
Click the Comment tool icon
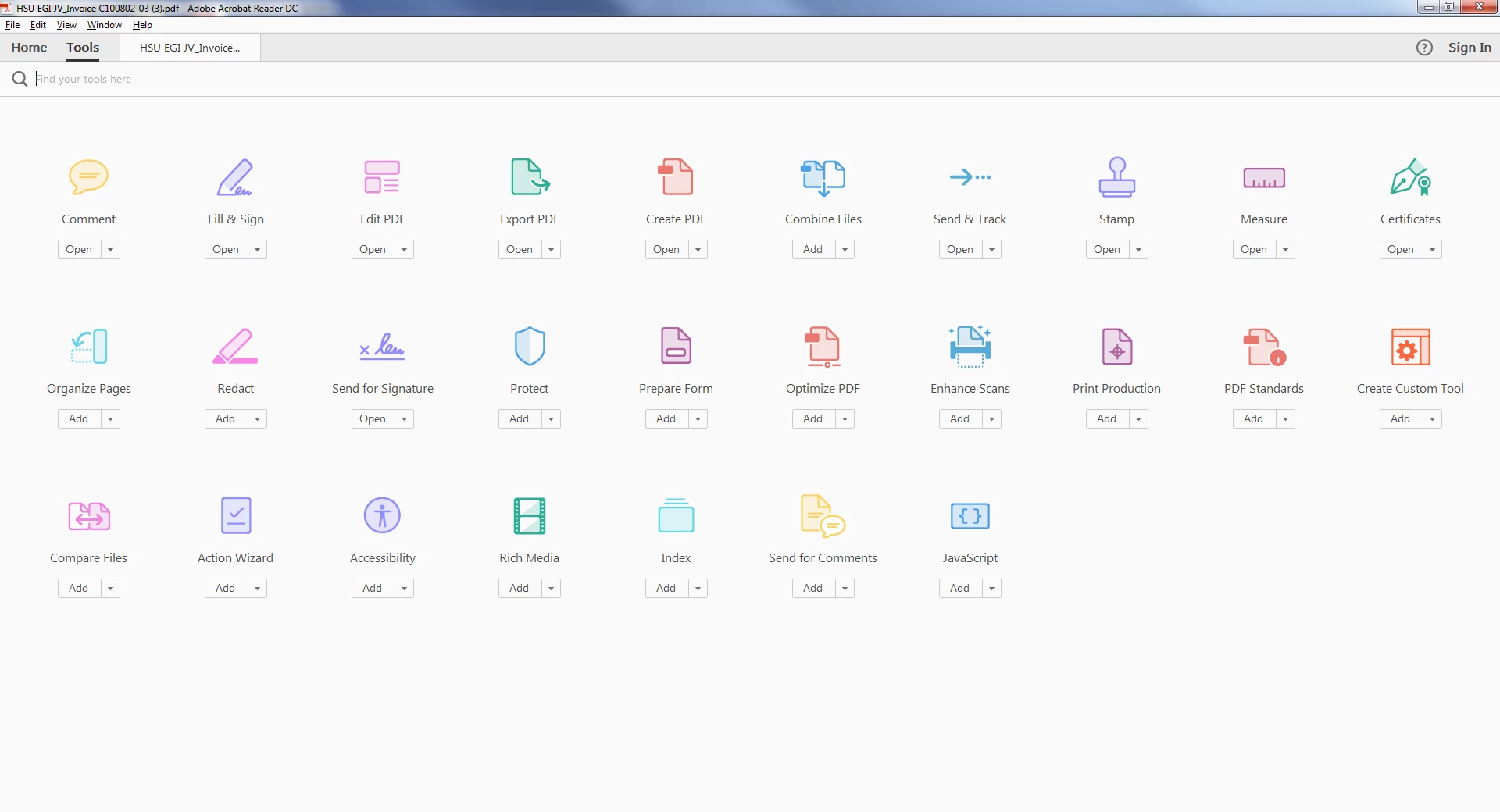click(88, 177)
